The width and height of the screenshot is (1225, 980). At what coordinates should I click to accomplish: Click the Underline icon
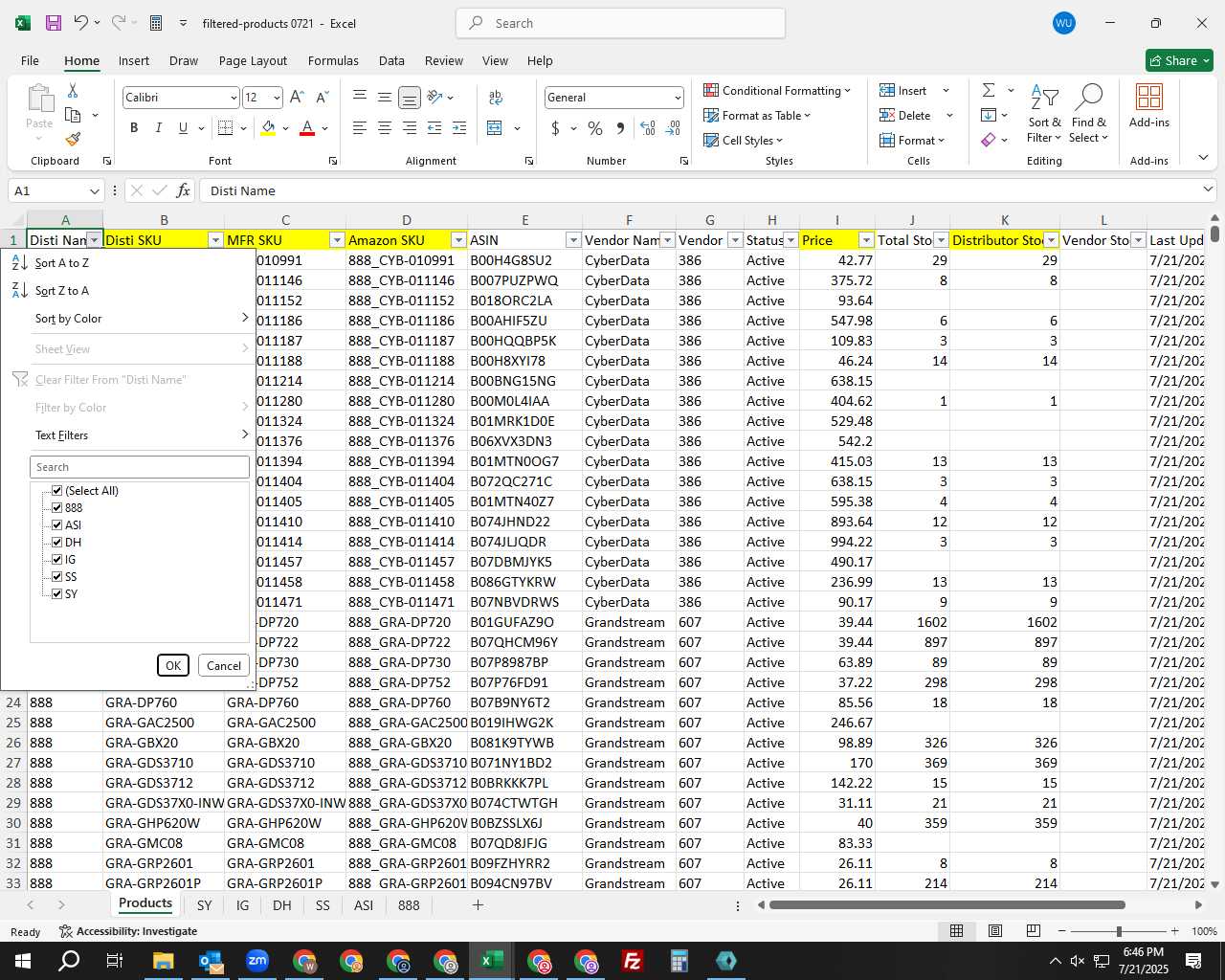[x=183, y=128]
